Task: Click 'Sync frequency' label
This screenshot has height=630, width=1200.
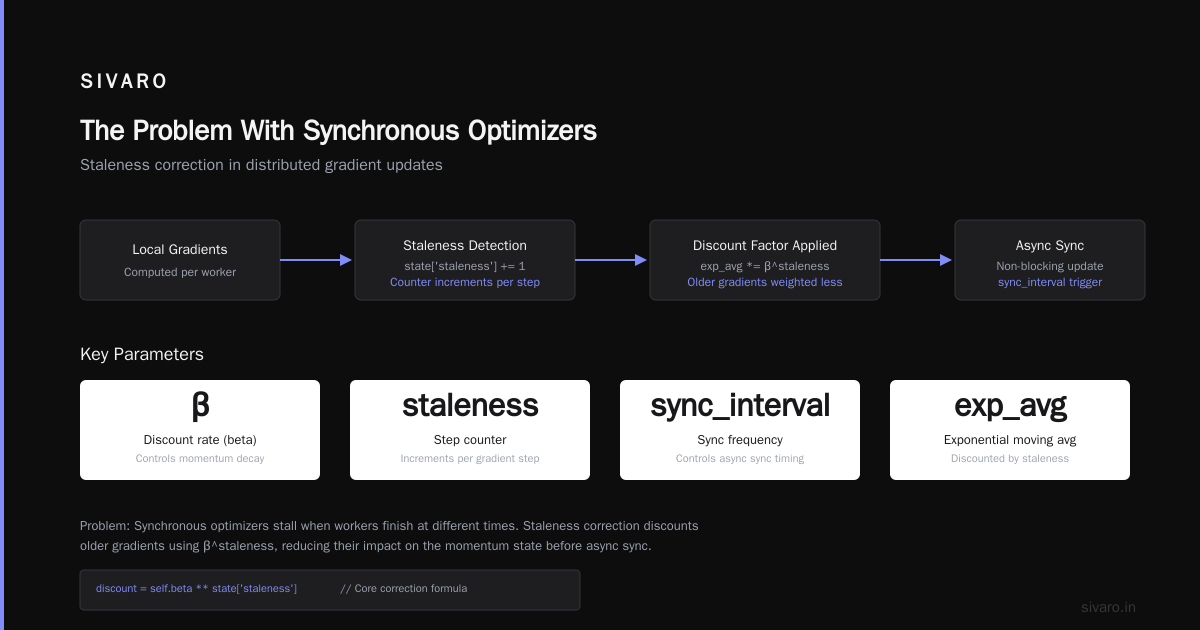Action: click(x=740, y=440)
